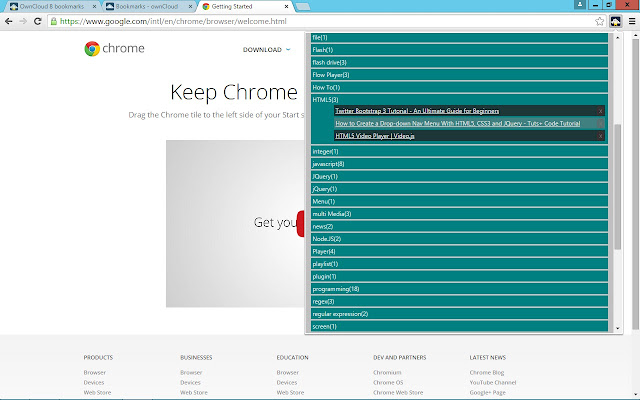Expand the playlist(1) tag
Viewport: 640px width, 400px height.
[x=459, y=264]
